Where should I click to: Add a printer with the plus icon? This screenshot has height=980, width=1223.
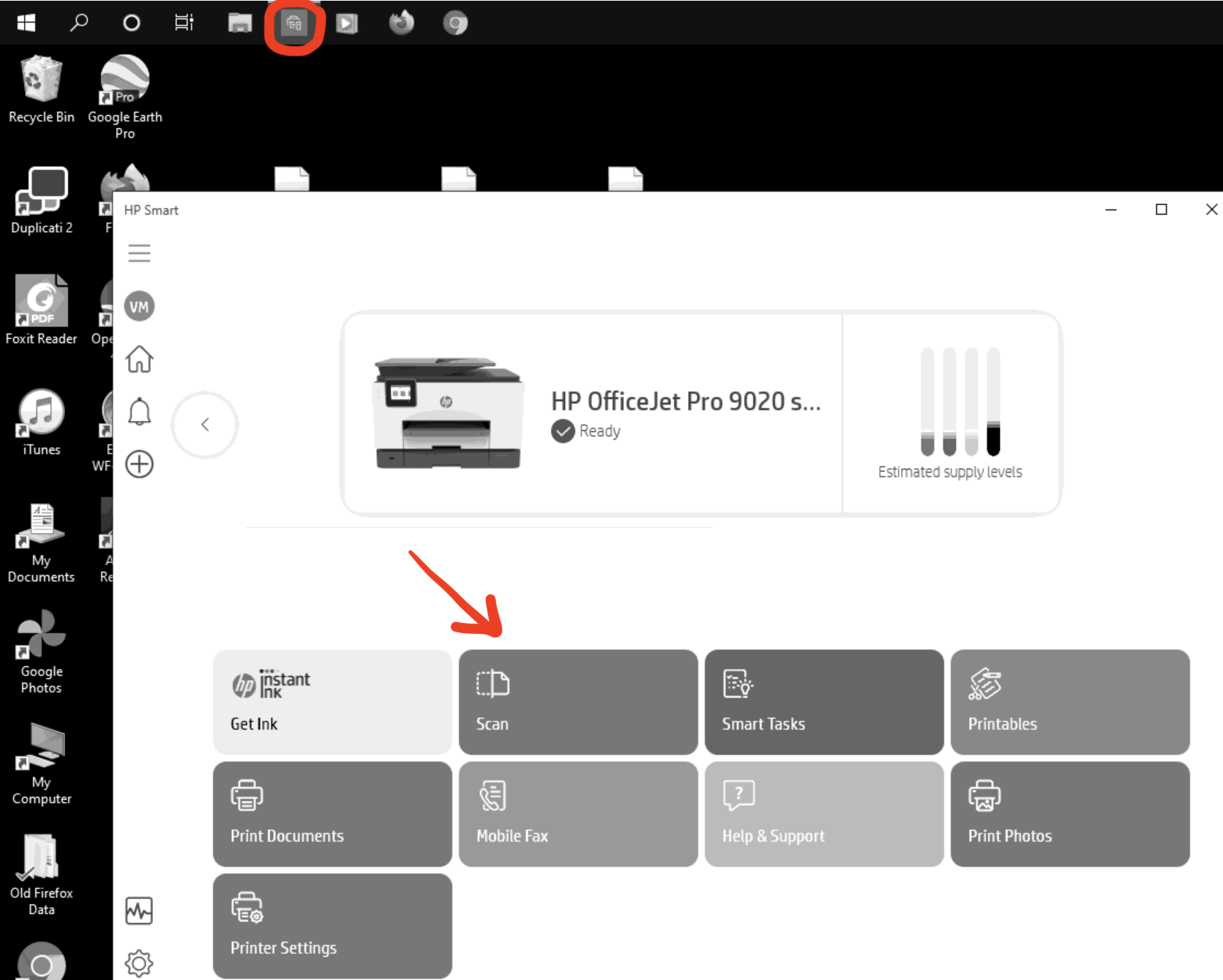pyautogui.click(x=139, y=464)
